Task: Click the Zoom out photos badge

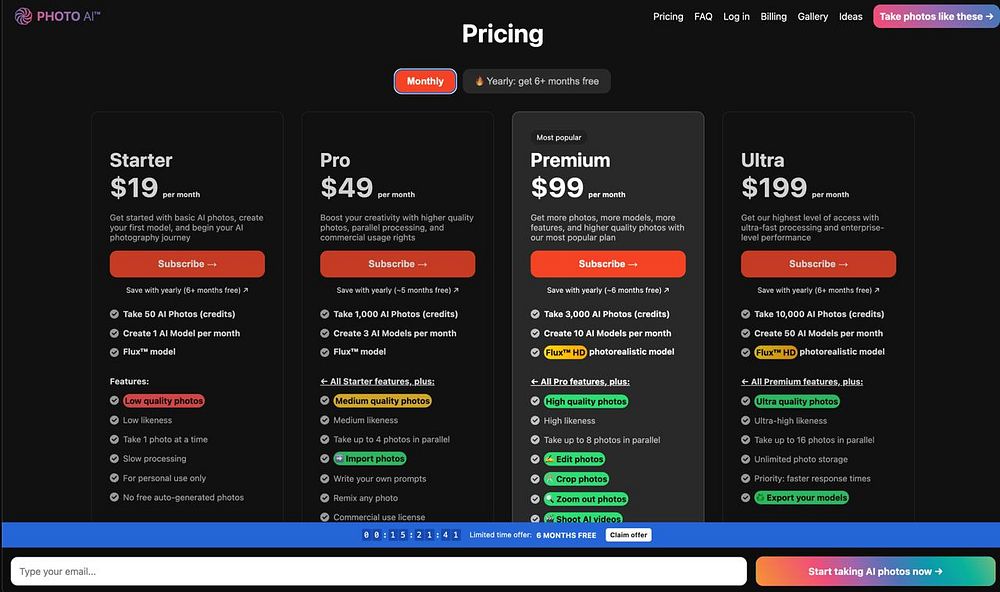Action: (x=585, y=499)
